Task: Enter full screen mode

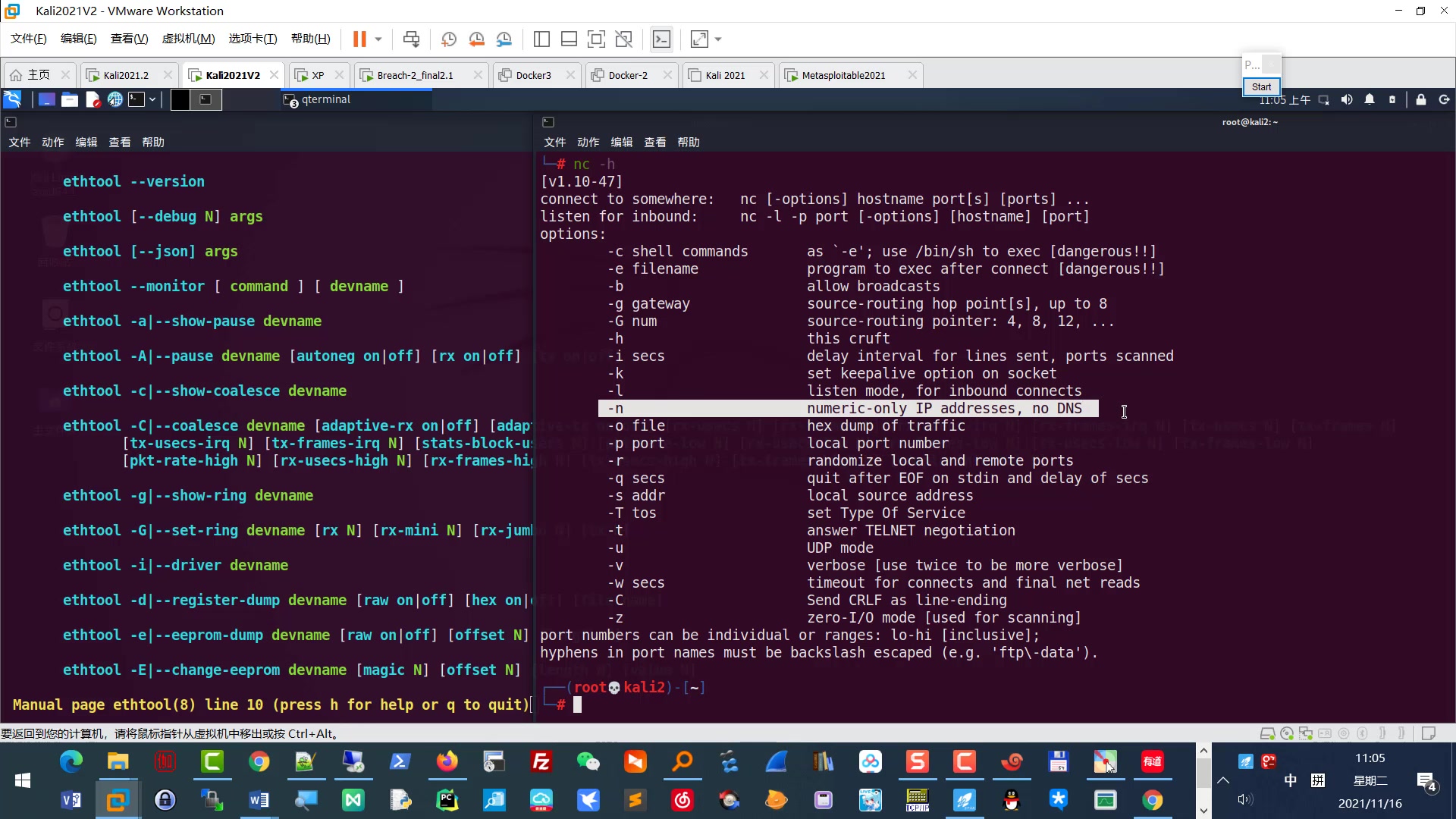Action: 596,39
